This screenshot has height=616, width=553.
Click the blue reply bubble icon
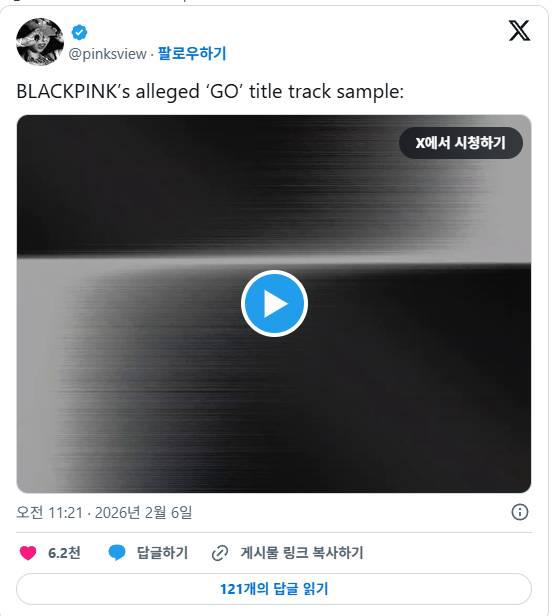(x=117, y=553)
